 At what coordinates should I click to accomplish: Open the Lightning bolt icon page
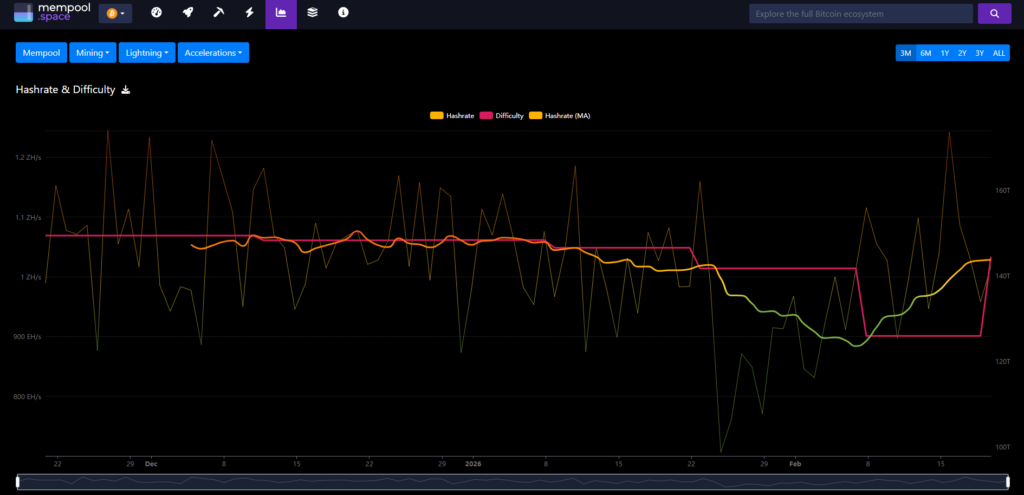pyautogui.click(x=249, y=13)
